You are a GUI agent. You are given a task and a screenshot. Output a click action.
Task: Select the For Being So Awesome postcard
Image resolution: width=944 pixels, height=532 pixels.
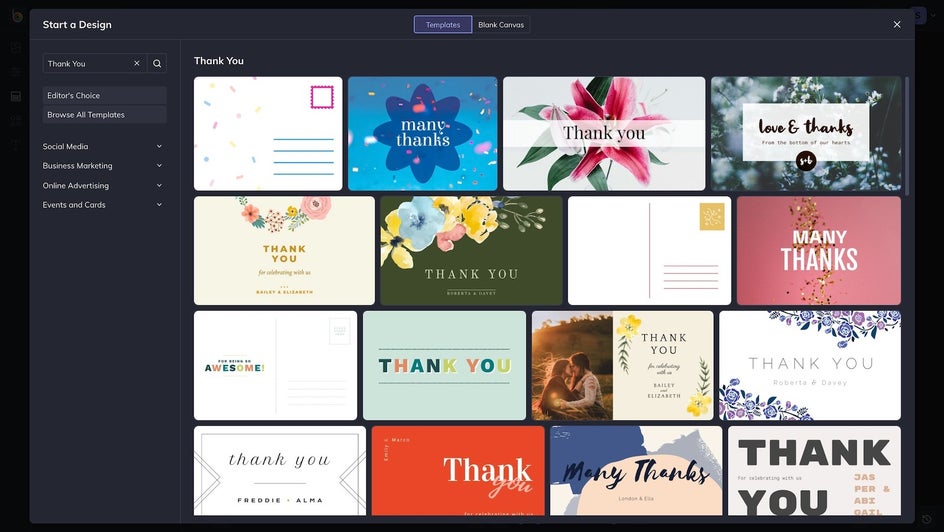(x=275, y=365)
